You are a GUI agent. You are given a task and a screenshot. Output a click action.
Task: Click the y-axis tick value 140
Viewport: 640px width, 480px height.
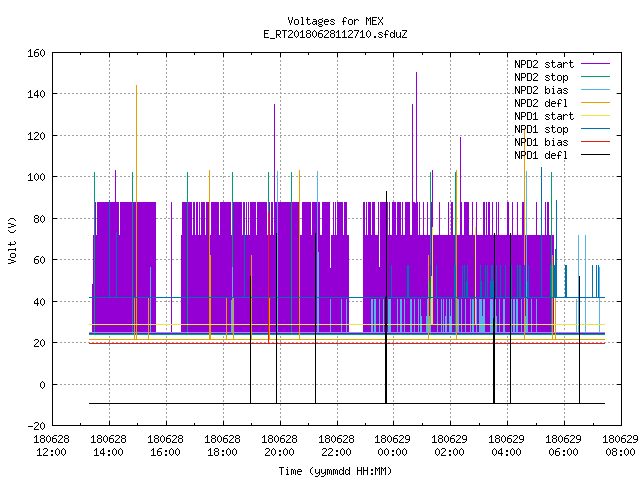tap(36, 94)
